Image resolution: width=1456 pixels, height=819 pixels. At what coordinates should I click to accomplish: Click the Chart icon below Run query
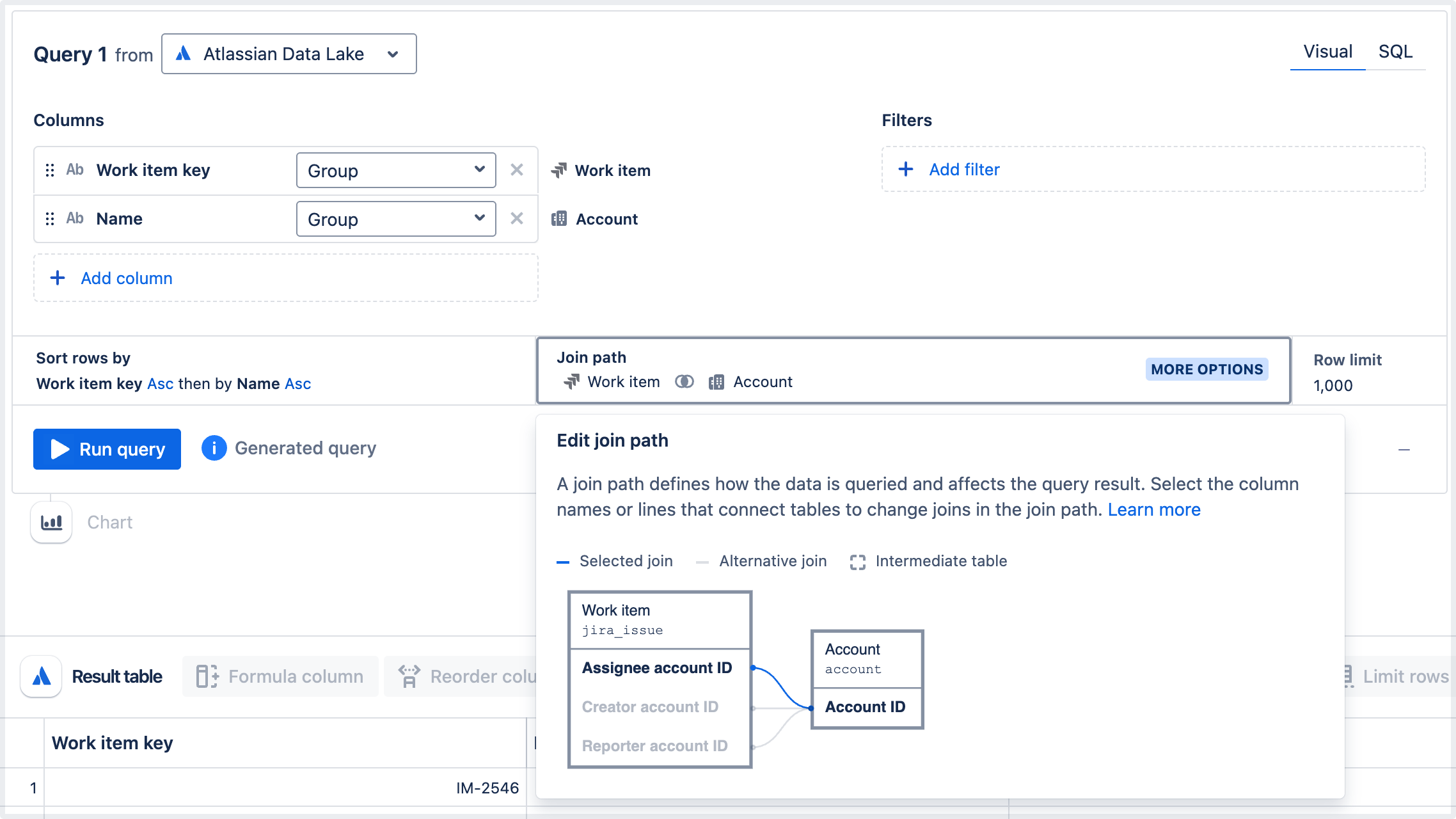point(51,522)
